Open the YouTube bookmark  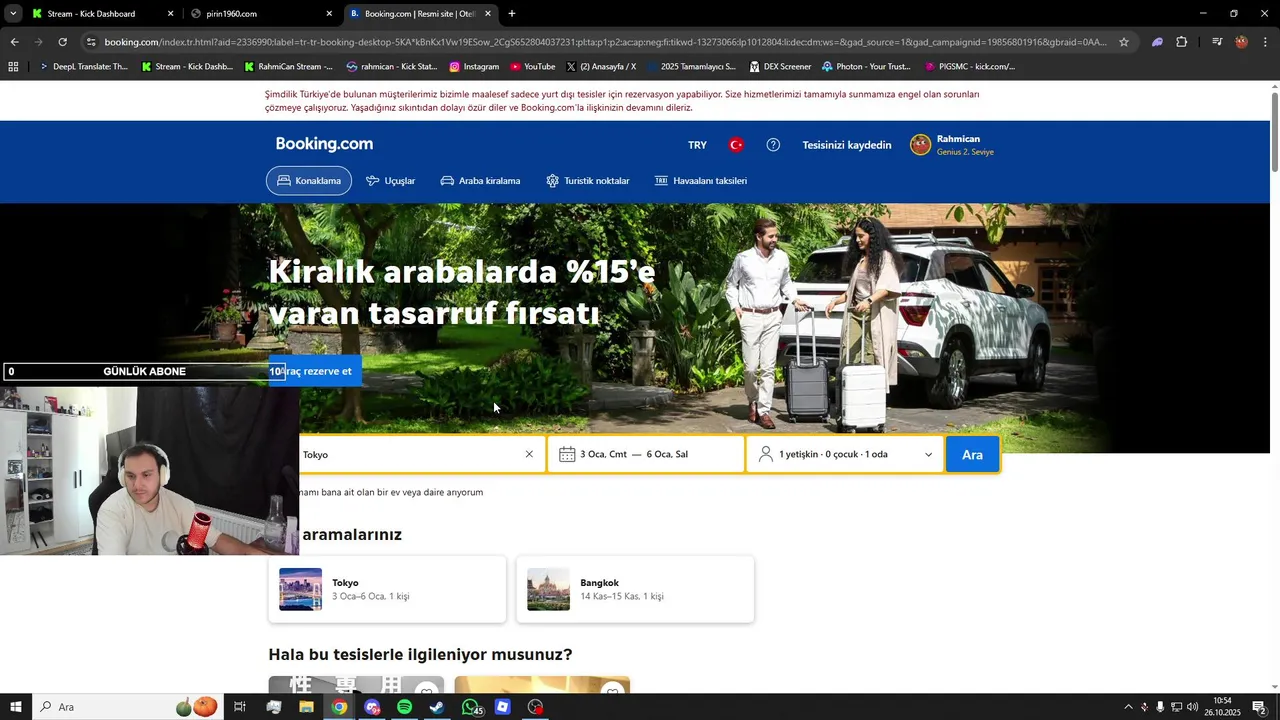(532, 67)
